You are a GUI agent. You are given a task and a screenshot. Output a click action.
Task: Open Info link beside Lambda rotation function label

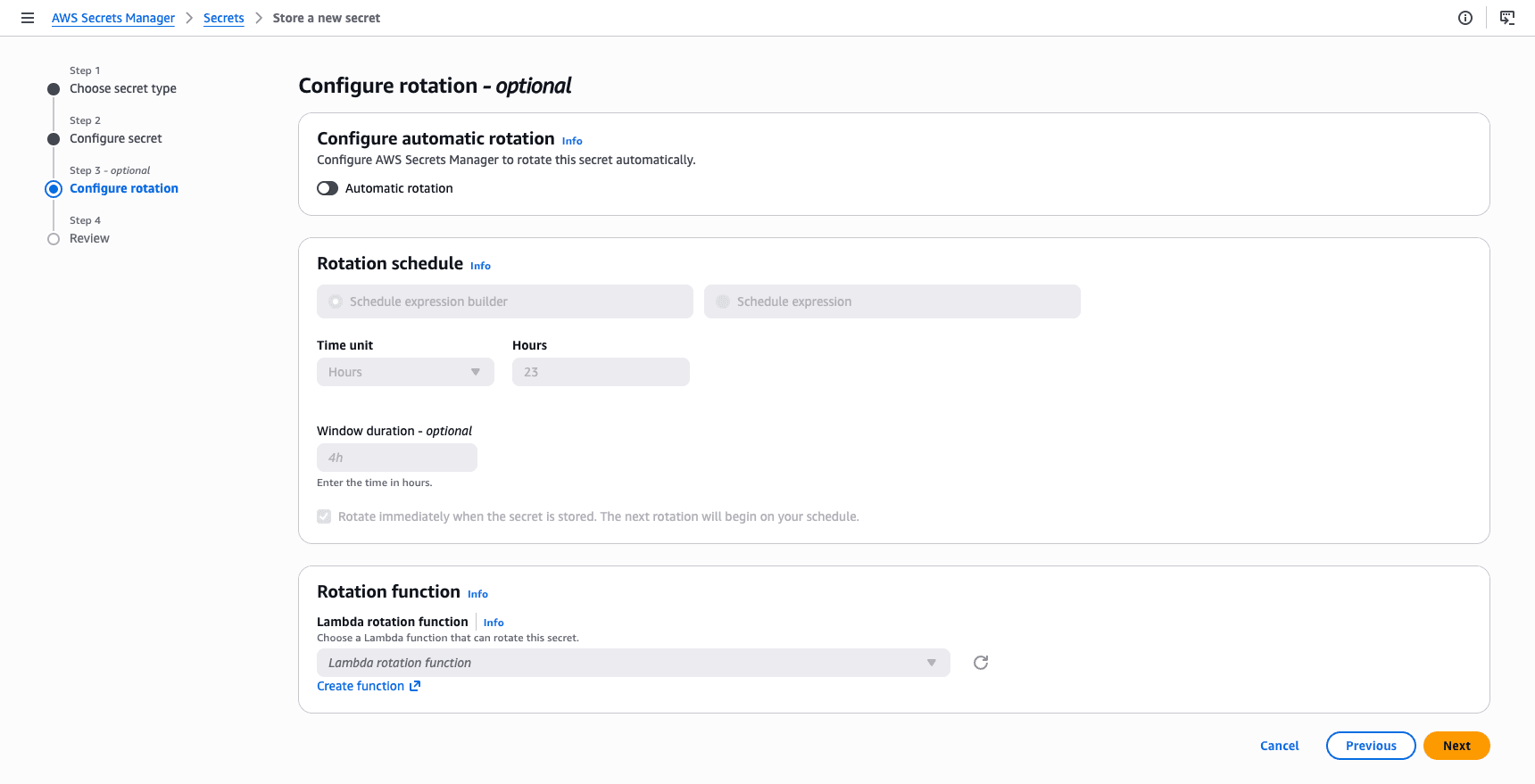click(494, 623)
